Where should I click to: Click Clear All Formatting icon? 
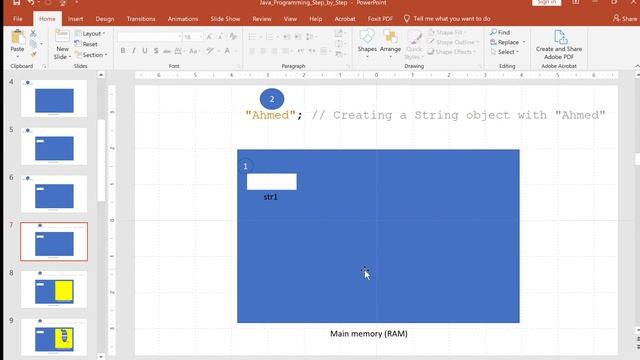(233, 37)
